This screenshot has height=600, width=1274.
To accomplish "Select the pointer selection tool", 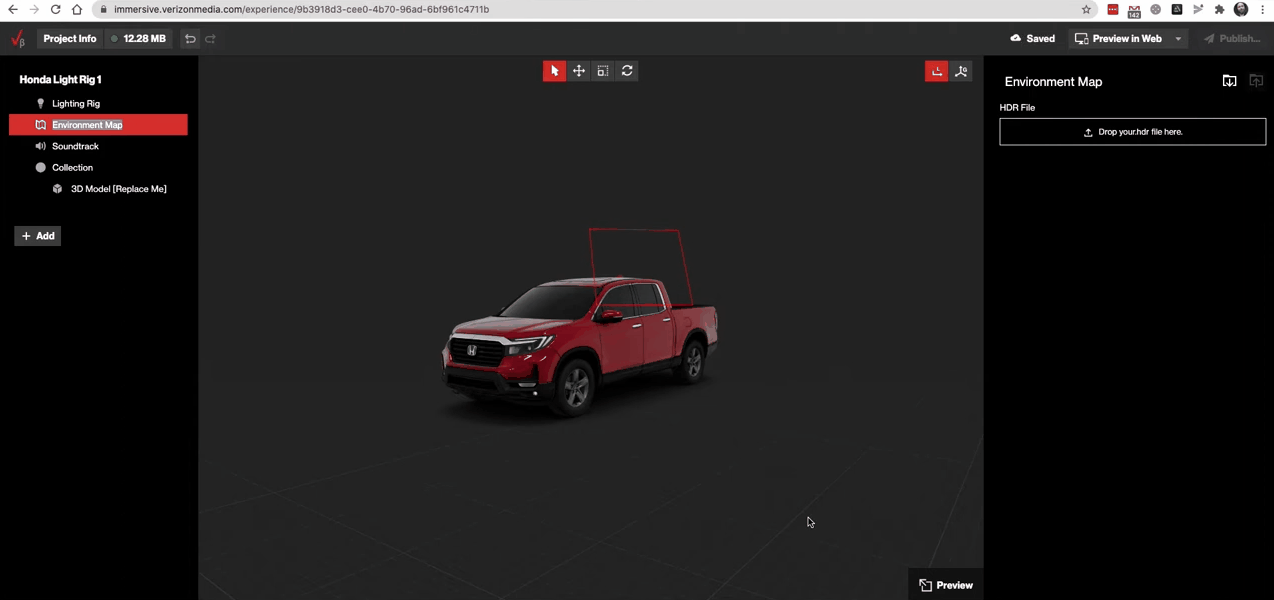I will tap(554, 71).
